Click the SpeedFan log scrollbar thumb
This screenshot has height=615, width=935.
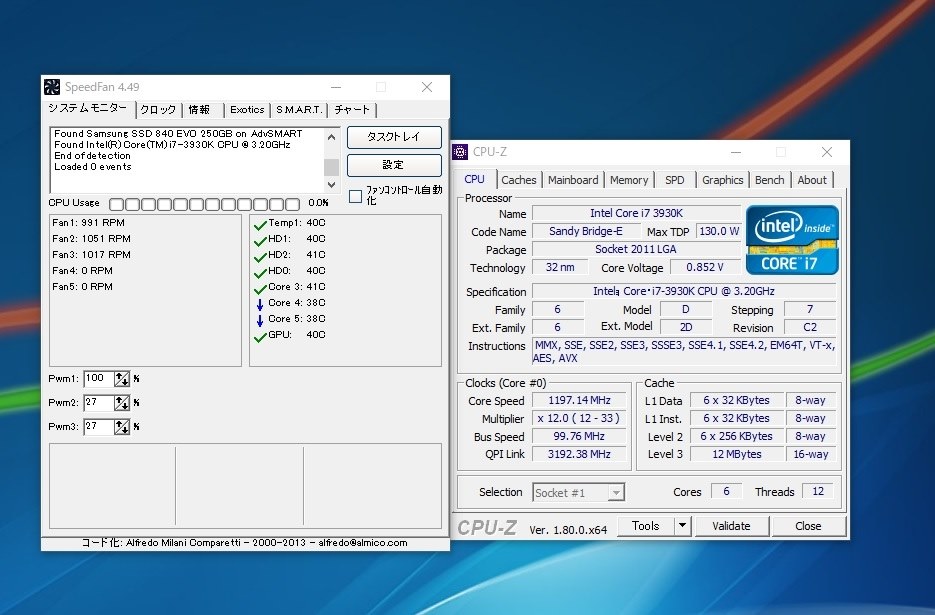coord(332,167)
